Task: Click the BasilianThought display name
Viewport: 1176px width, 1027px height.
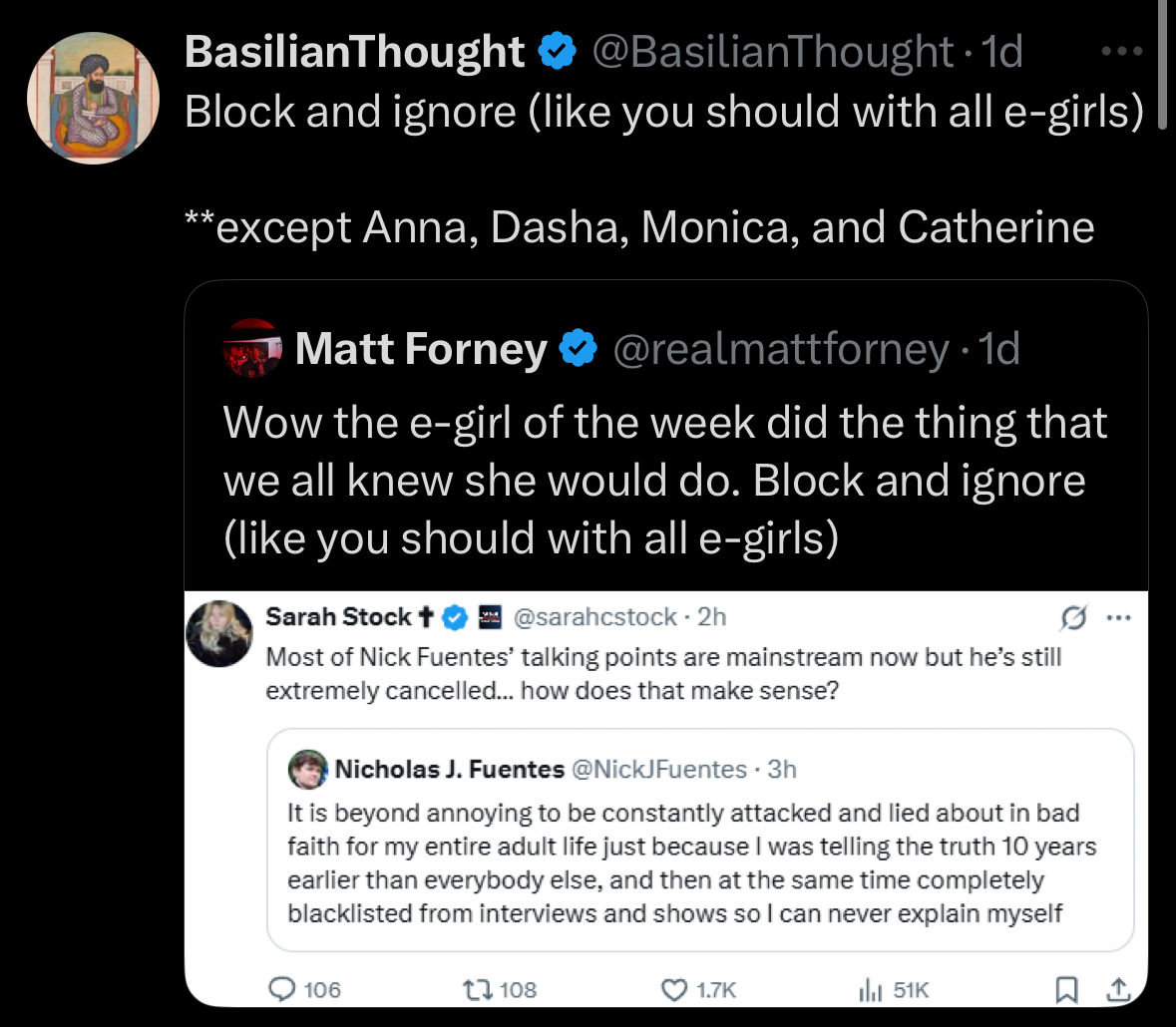Action: pos(355,52)
